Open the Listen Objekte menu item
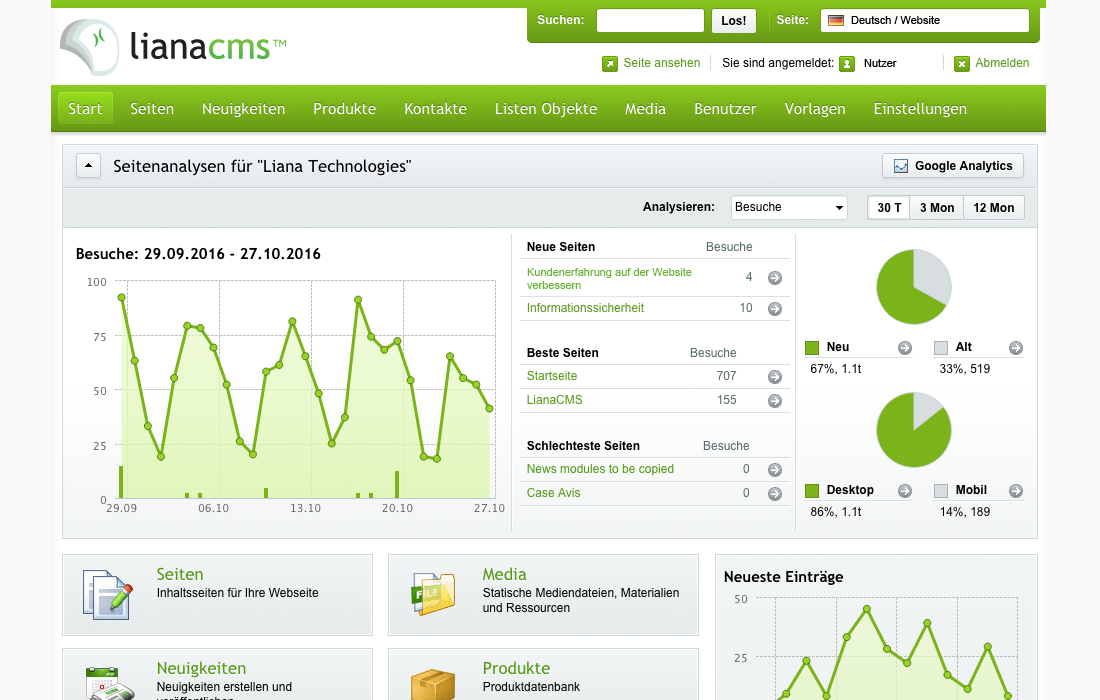The width and height of the screenshot is (1100, 700). 546,109
